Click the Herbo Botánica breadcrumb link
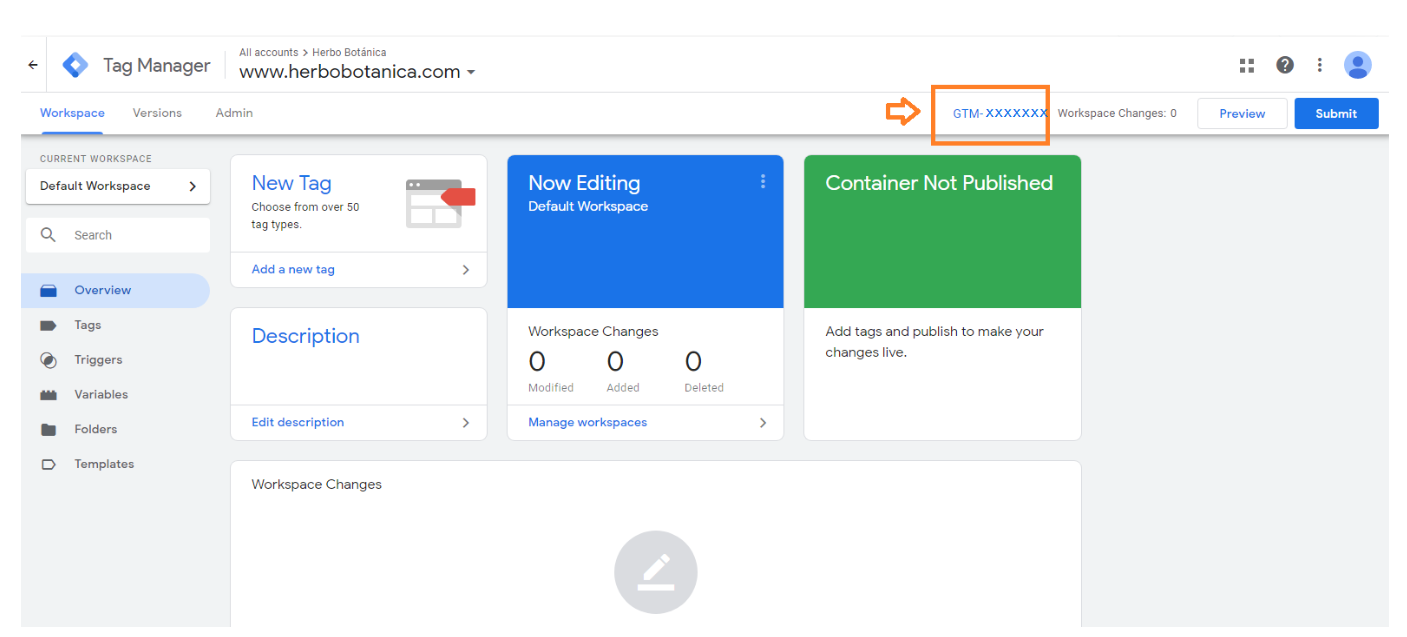Image resolution: width=1407 pixels, height=637 pixels. pyautogui.click(x=349, y=52)
